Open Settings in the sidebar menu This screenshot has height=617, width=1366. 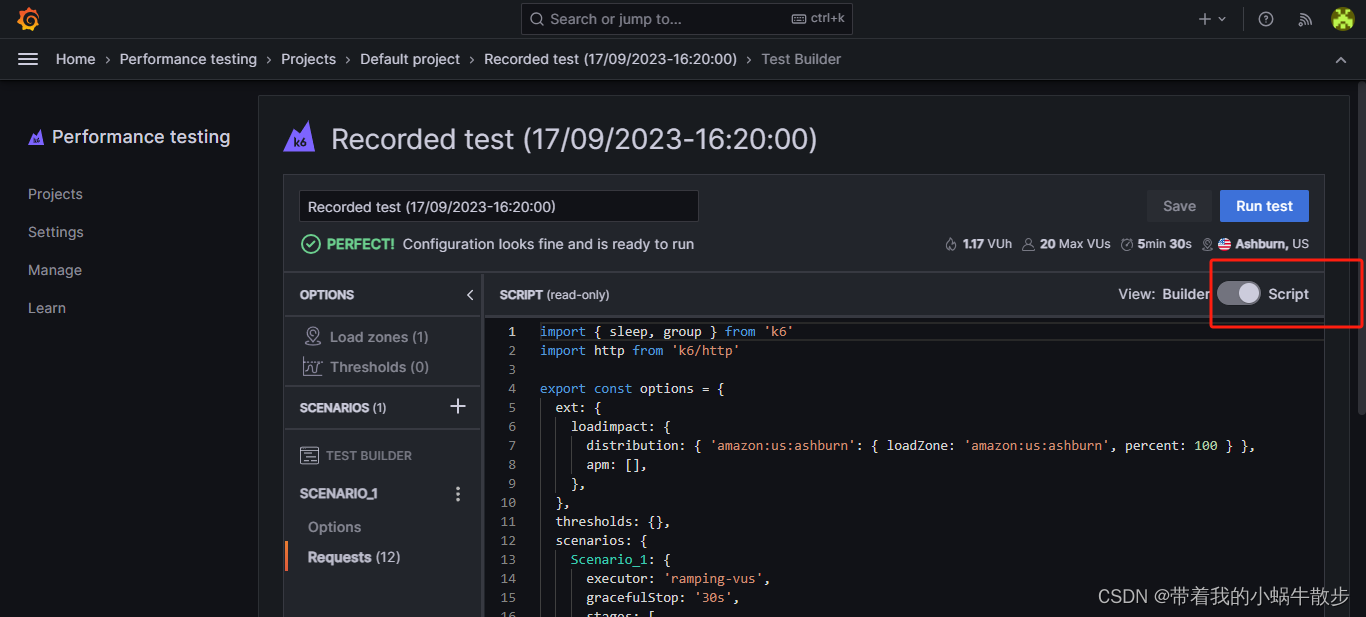coord(56,232)
